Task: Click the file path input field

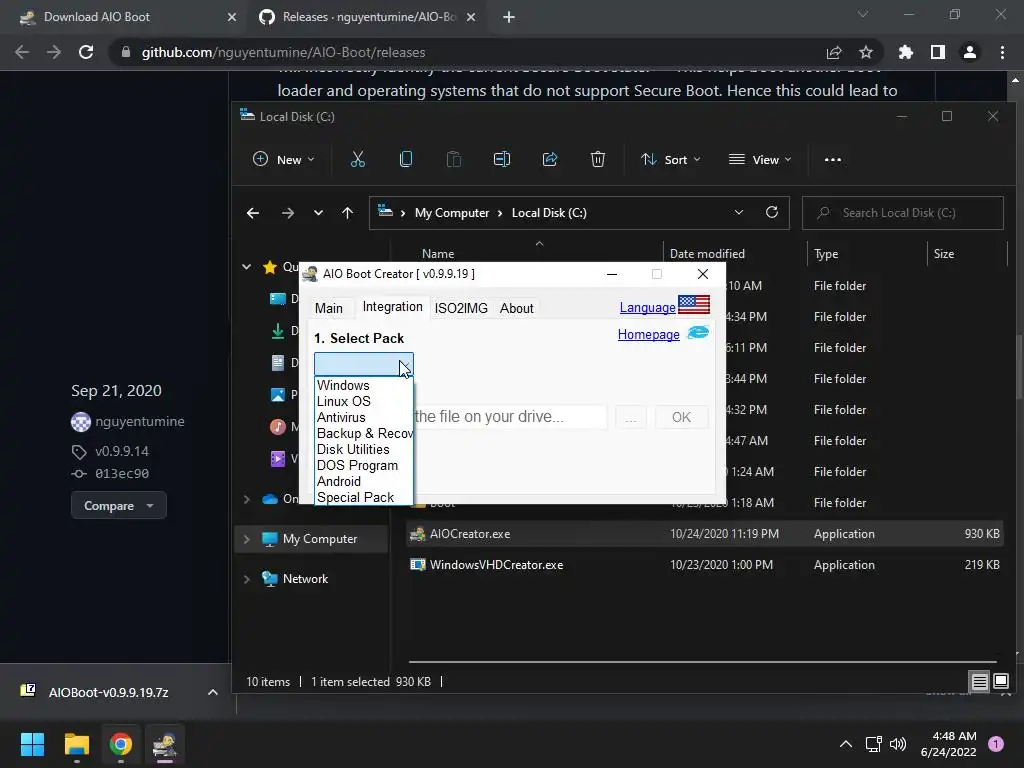Action: tap(510, 417)
